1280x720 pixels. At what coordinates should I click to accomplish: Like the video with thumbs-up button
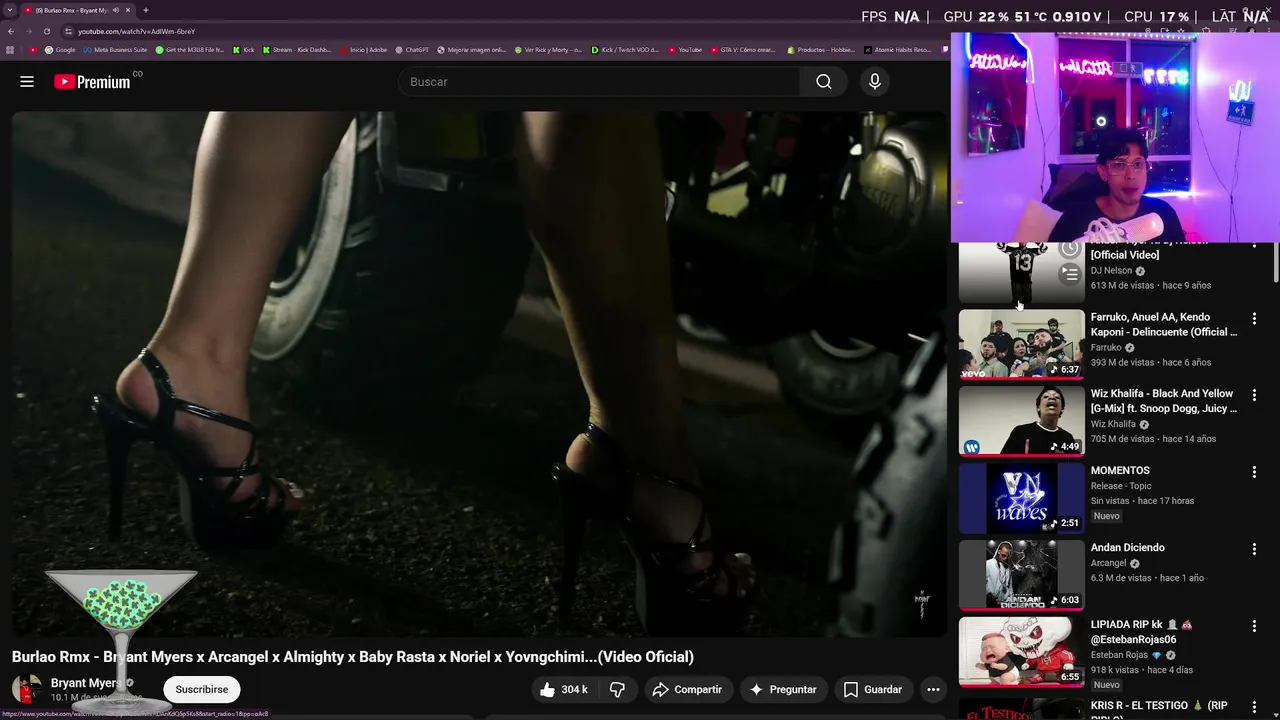click(x=564, y=689)
